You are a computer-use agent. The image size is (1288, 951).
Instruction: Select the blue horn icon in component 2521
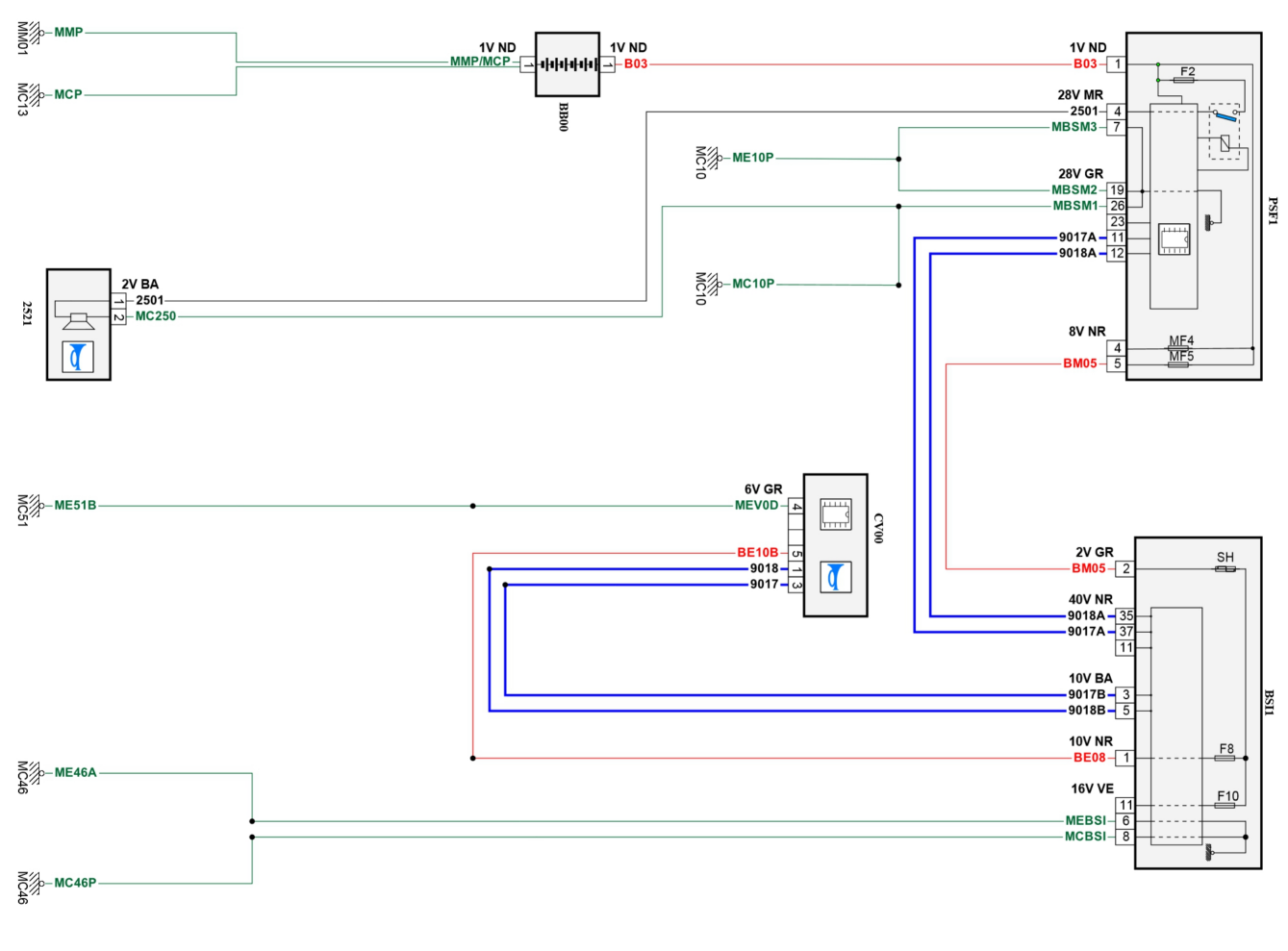[x=78, y=357]
